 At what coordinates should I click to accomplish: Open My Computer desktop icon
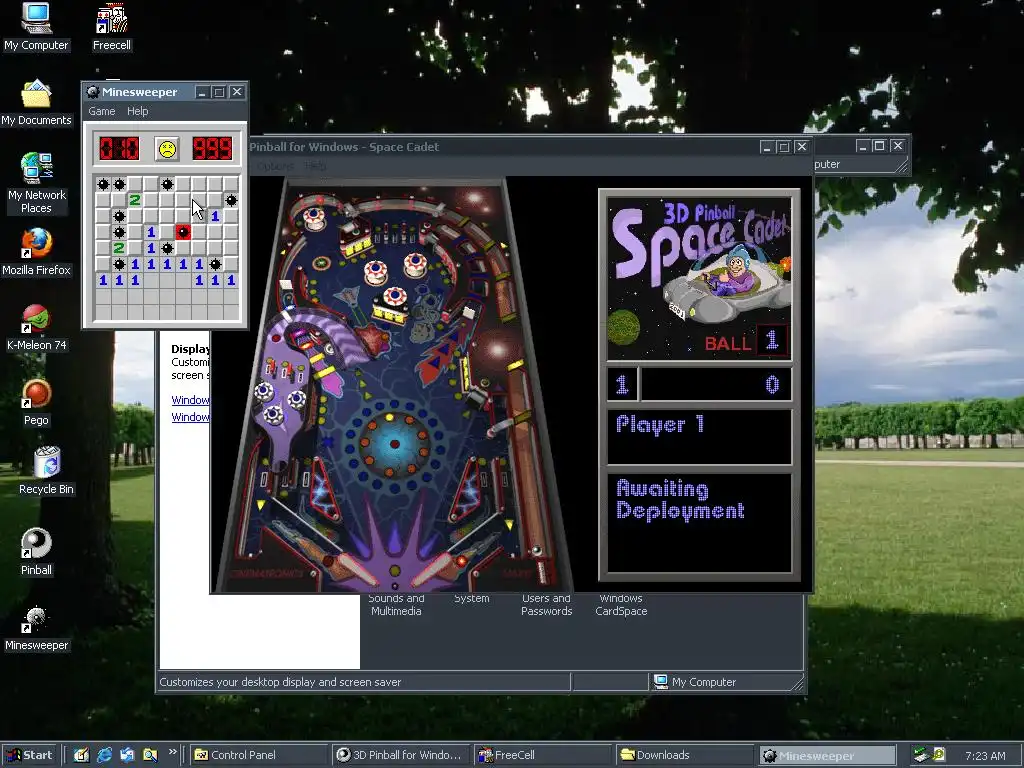click(x=36, y=27)
